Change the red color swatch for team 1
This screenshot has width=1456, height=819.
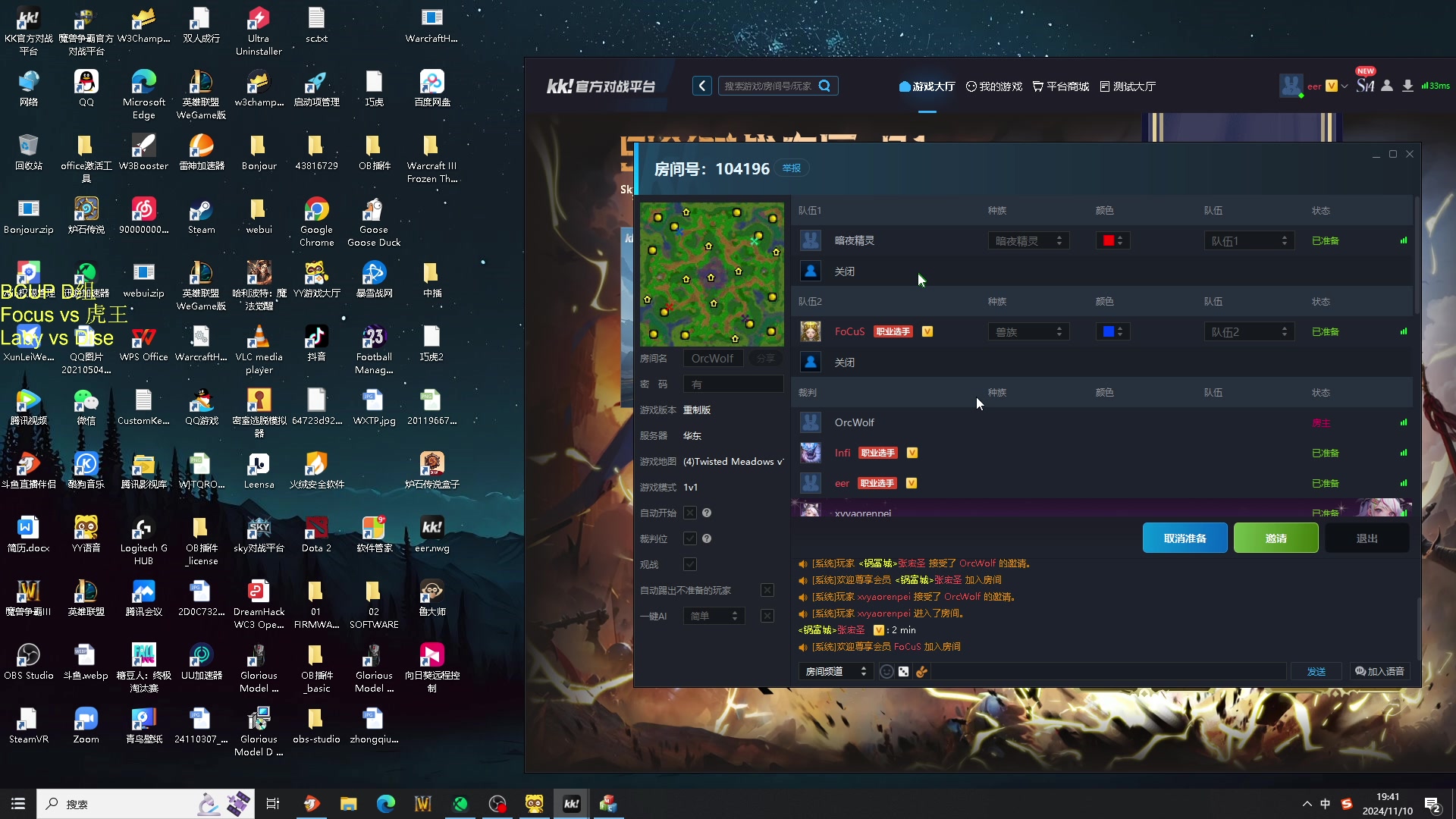pos(1112,240)
